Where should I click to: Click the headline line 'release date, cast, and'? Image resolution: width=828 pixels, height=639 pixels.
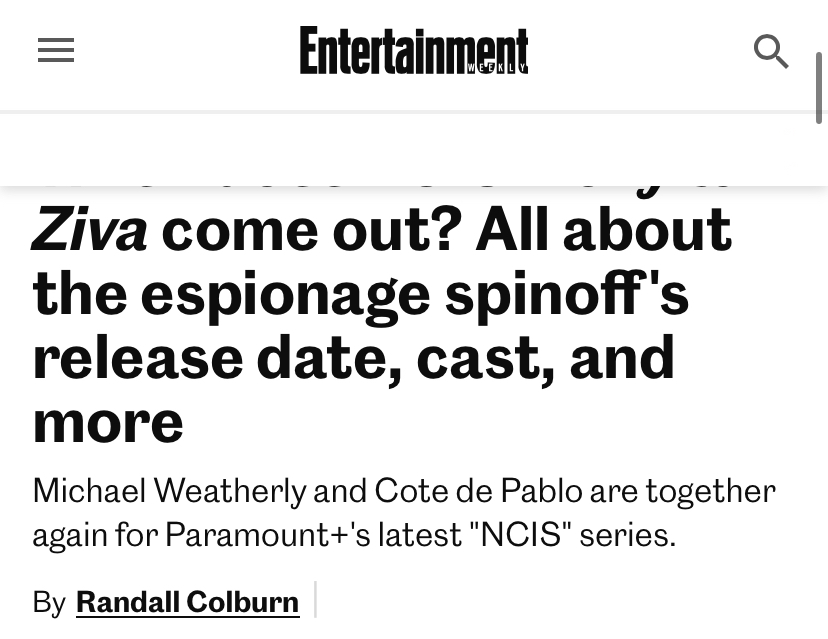(x=353, y=359)
